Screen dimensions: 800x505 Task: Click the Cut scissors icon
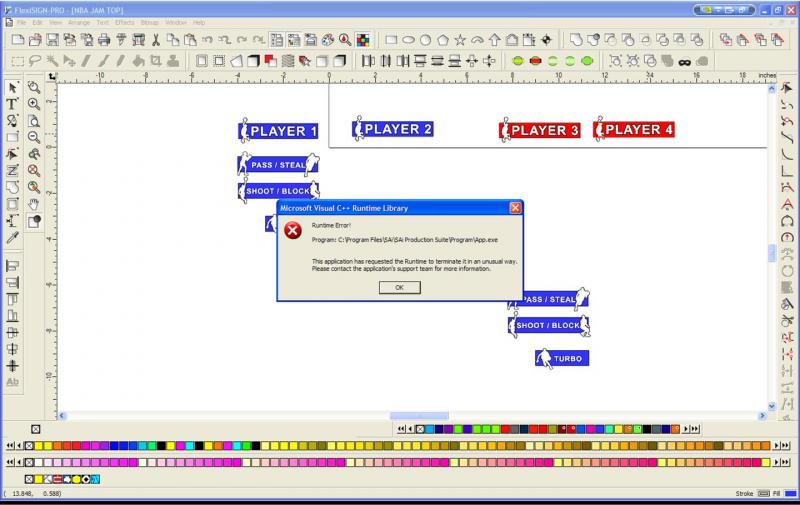tap(156, 40)
